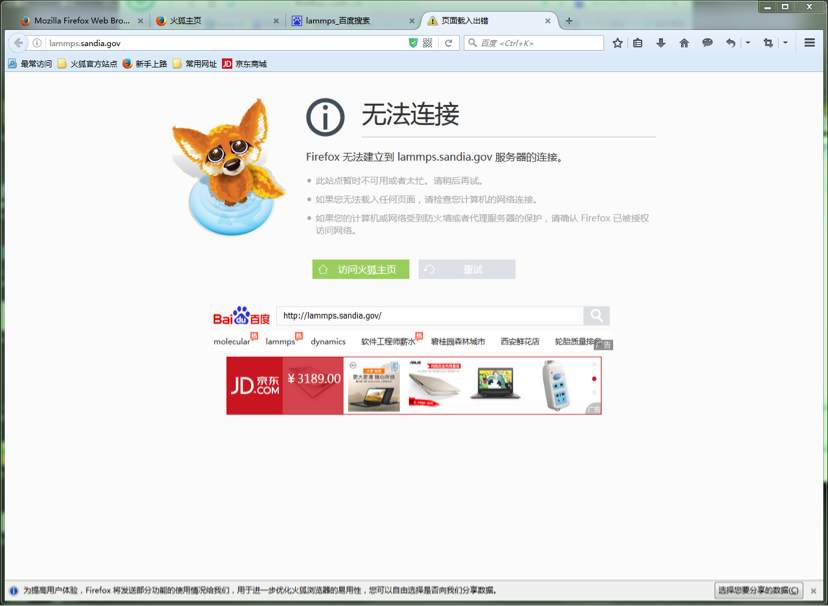The width and height of the screenshot is (828, 606).
Task: Click the 访问火狐主页 green button
Action: pyautogui.click(x=361, y=269)
